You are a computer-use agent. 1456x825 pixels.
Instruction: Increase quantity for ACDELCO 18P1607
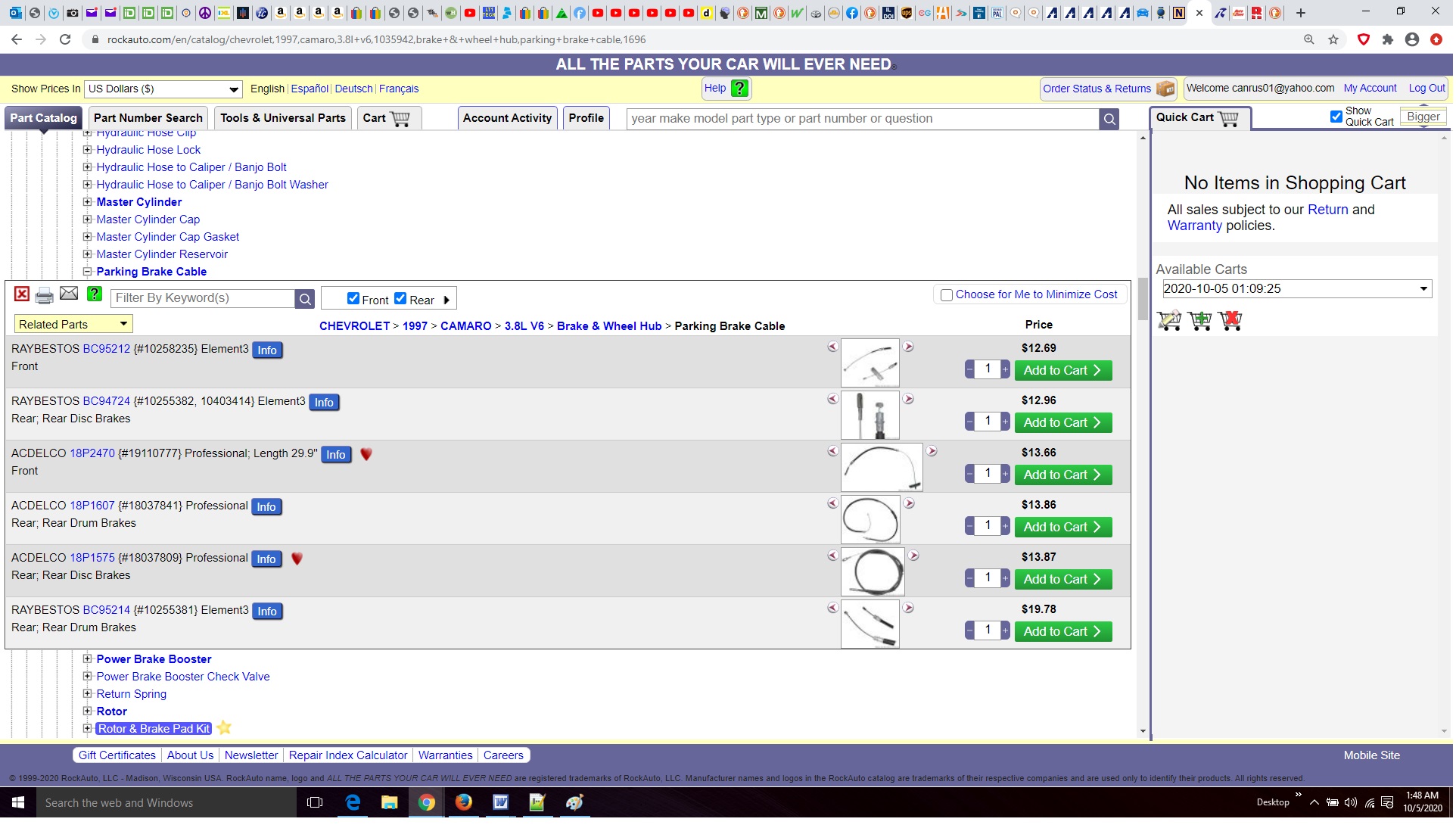tap(1006, 527)
